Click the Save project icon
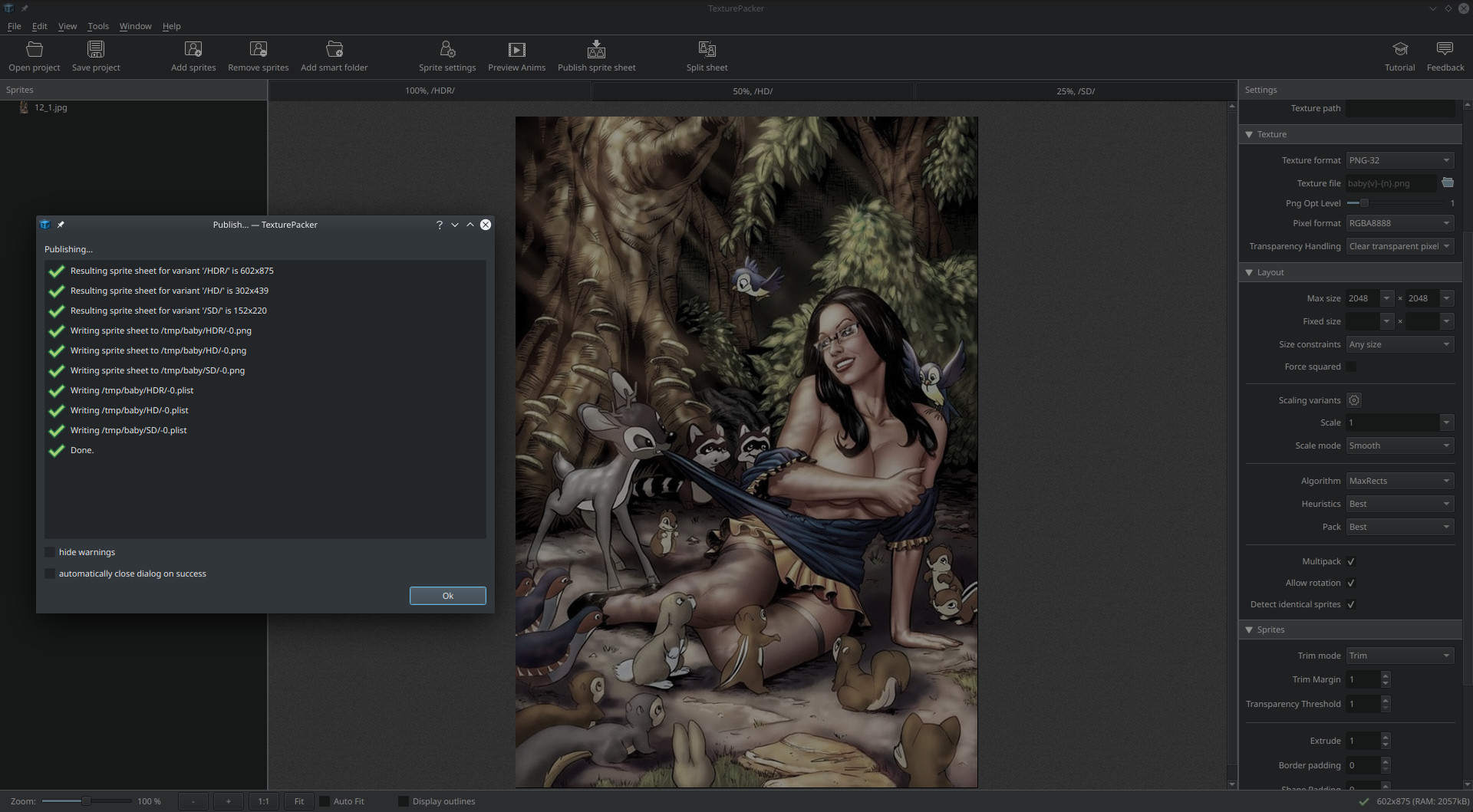Viewport: 1473px width, 812px height. (x=96, y=50)
